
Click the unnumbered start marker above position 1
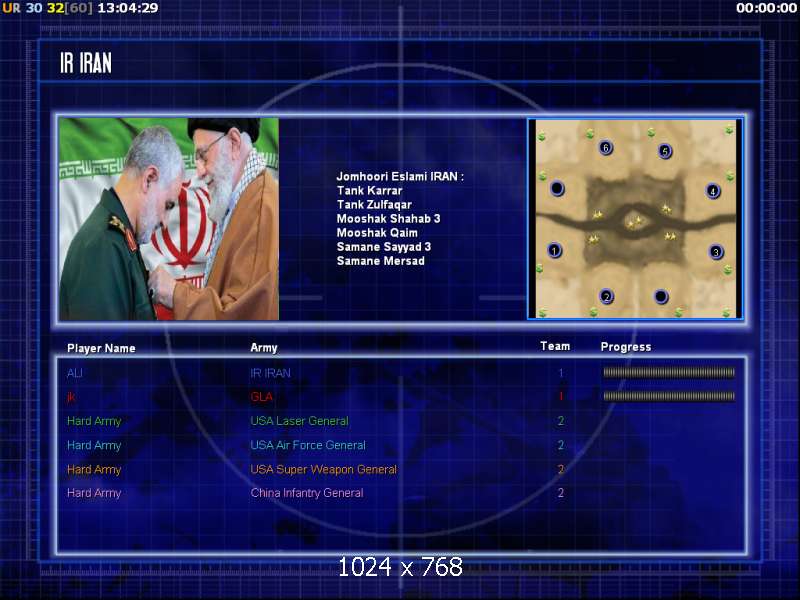click(557, 189)
